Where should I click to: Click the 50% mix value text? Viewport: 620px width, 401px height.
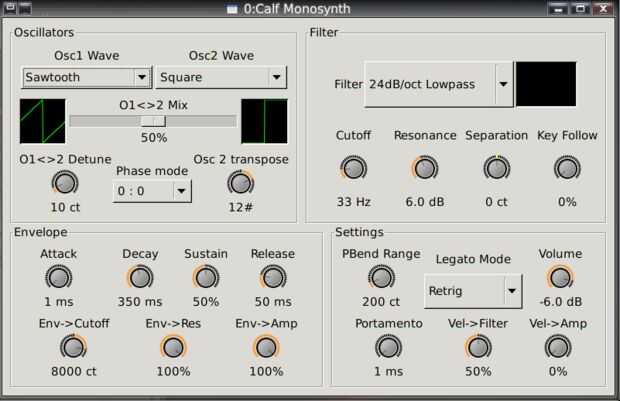[154, 138]
